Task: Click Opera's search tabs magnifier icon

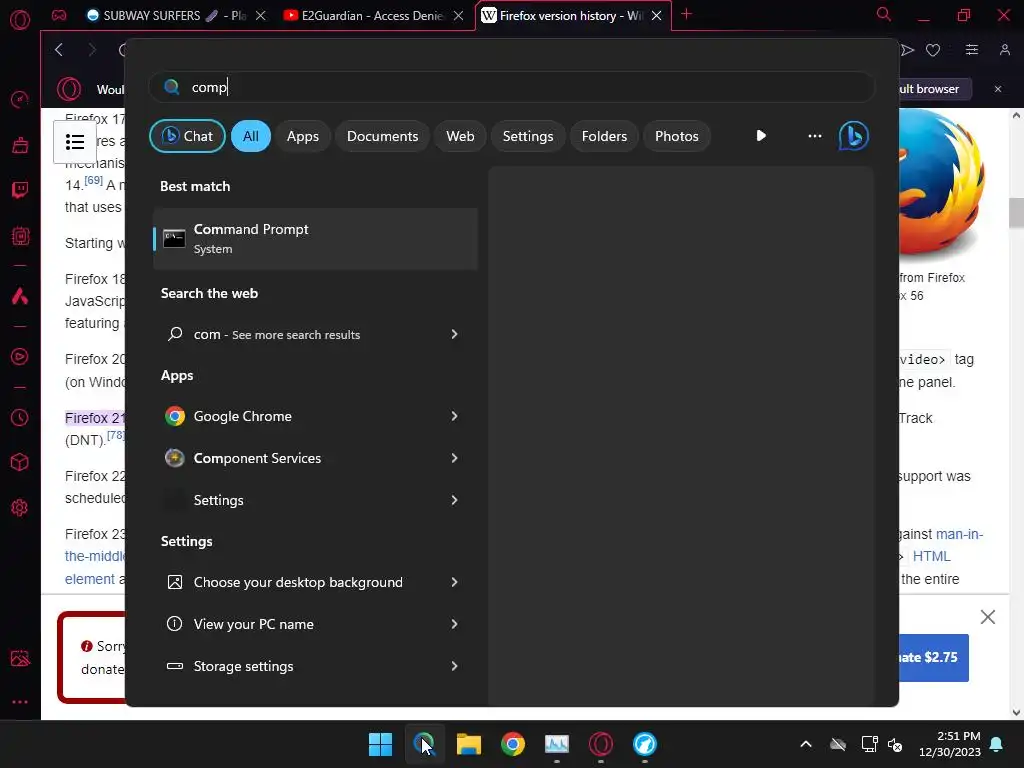Action: (884, 14)
